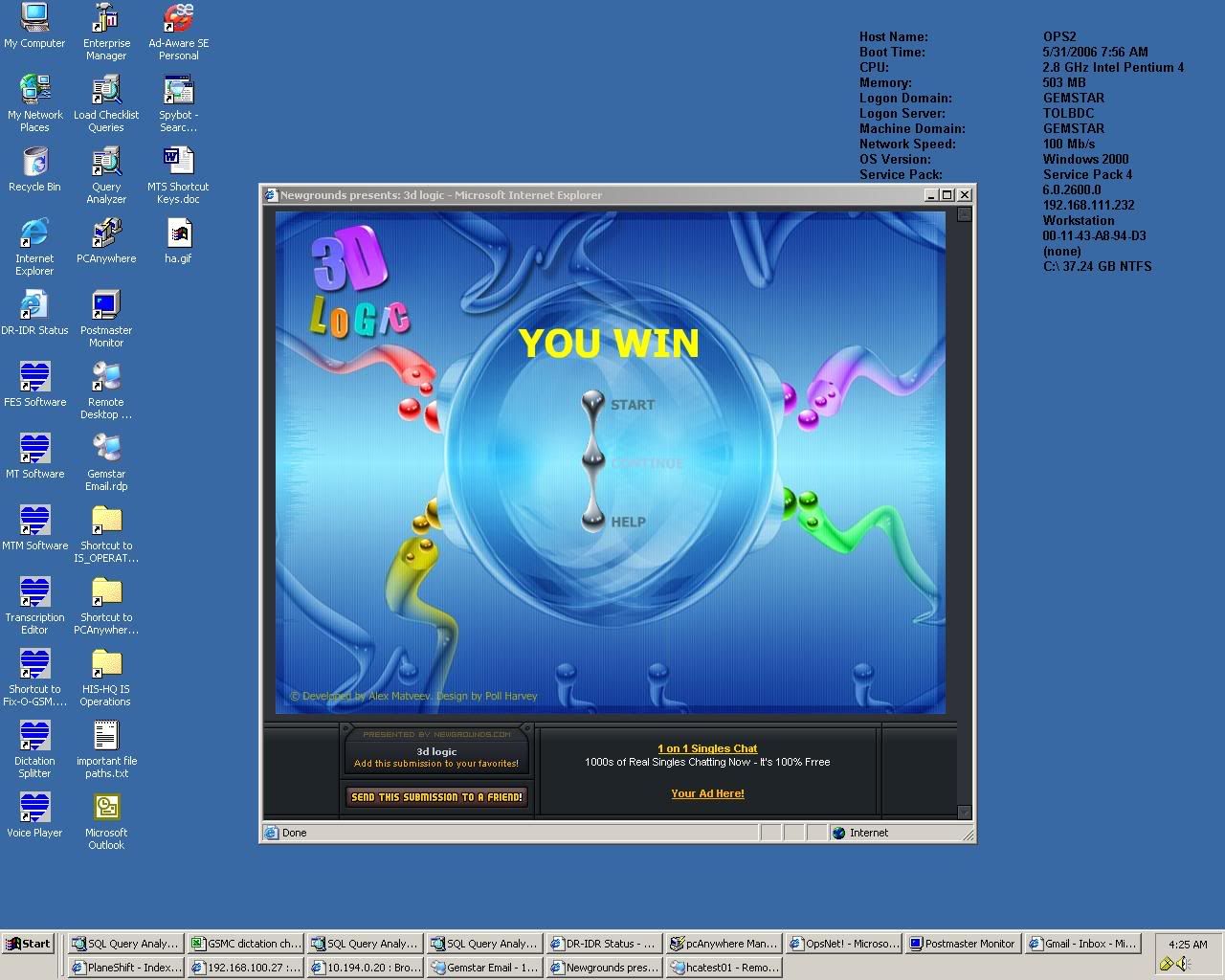
Task: Open HELP in the 3D Logic game
Action: 628,522
